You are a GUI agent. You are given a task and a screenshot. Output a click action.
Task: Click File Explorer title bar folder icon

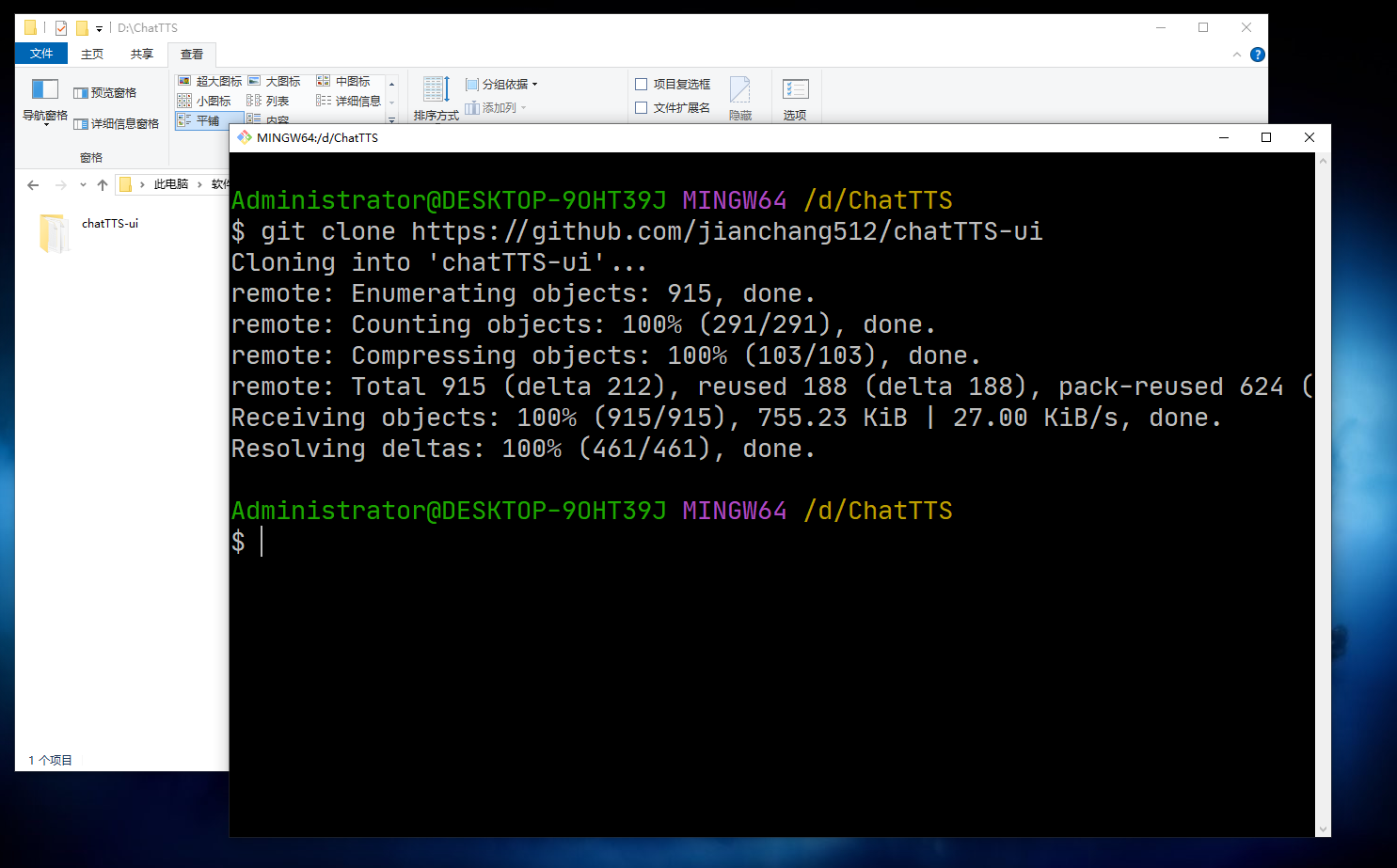click(30, 28)
